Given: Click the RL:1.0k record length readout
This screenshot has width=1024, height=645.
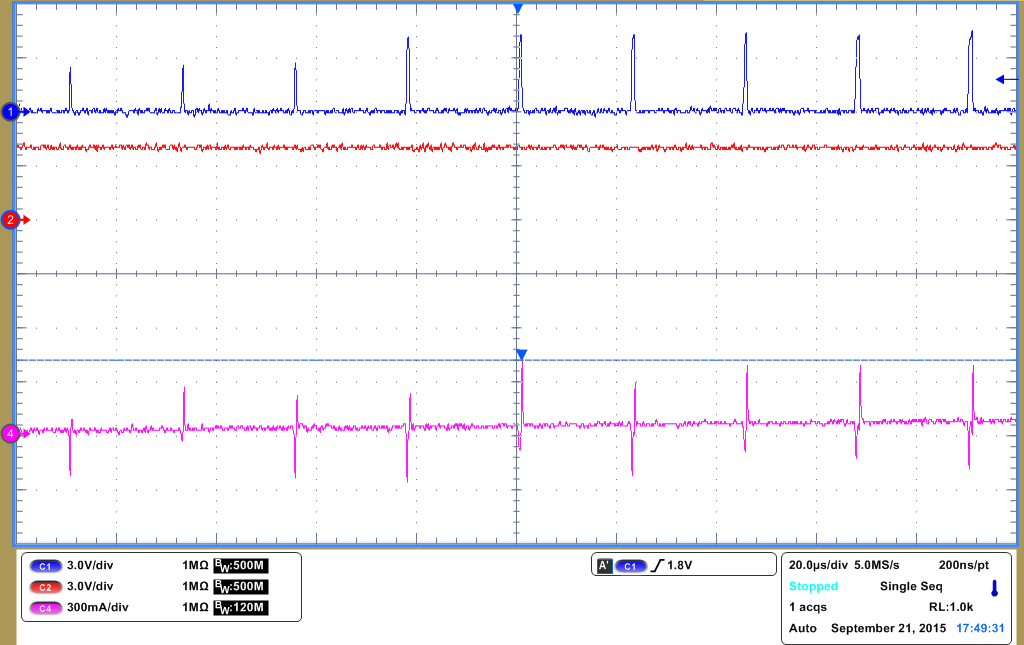Looking at the screenshot, I should tap(952, 605).
